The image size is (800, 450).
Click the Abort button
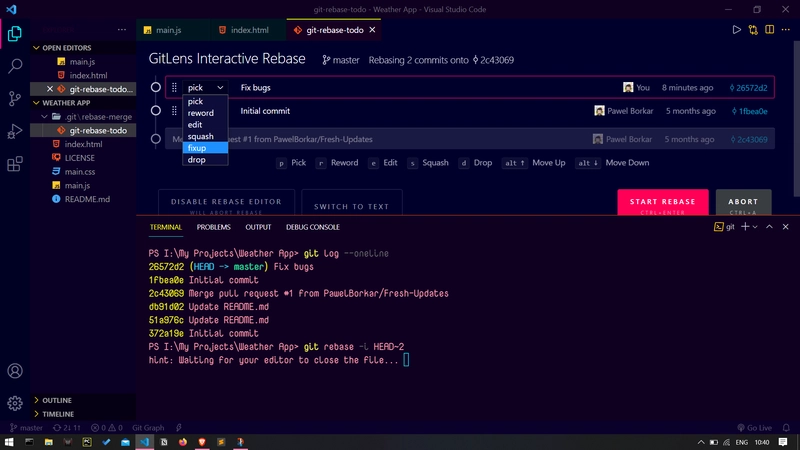[x=743, y=202]
